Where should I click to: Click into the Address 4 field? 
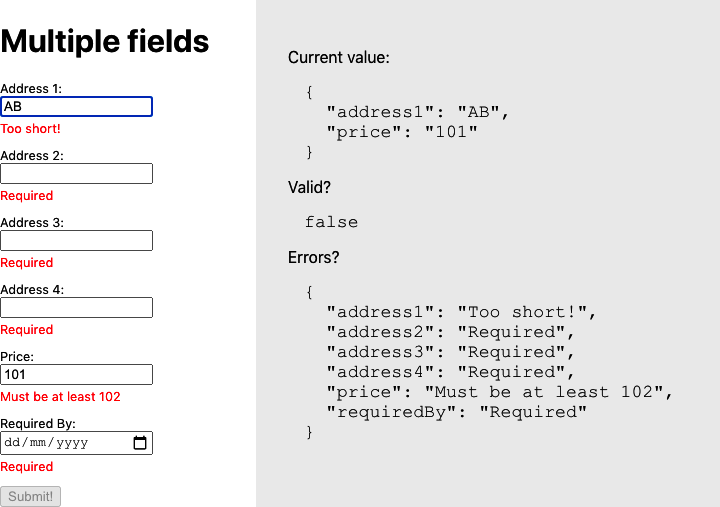click(76, 308)
